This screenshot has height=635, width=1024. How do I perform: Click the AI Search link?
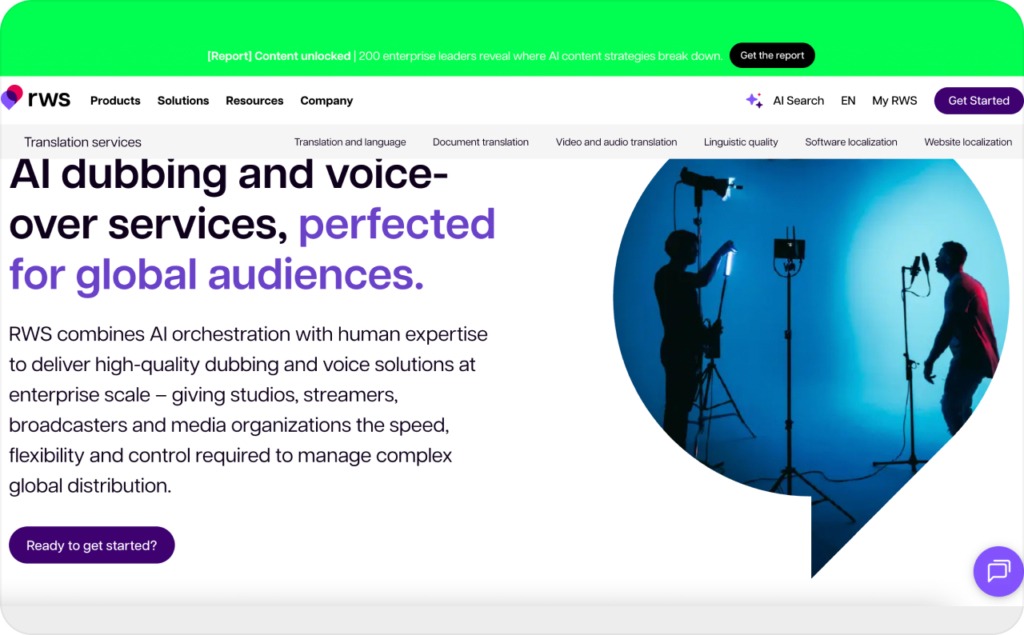click(798, 101)
